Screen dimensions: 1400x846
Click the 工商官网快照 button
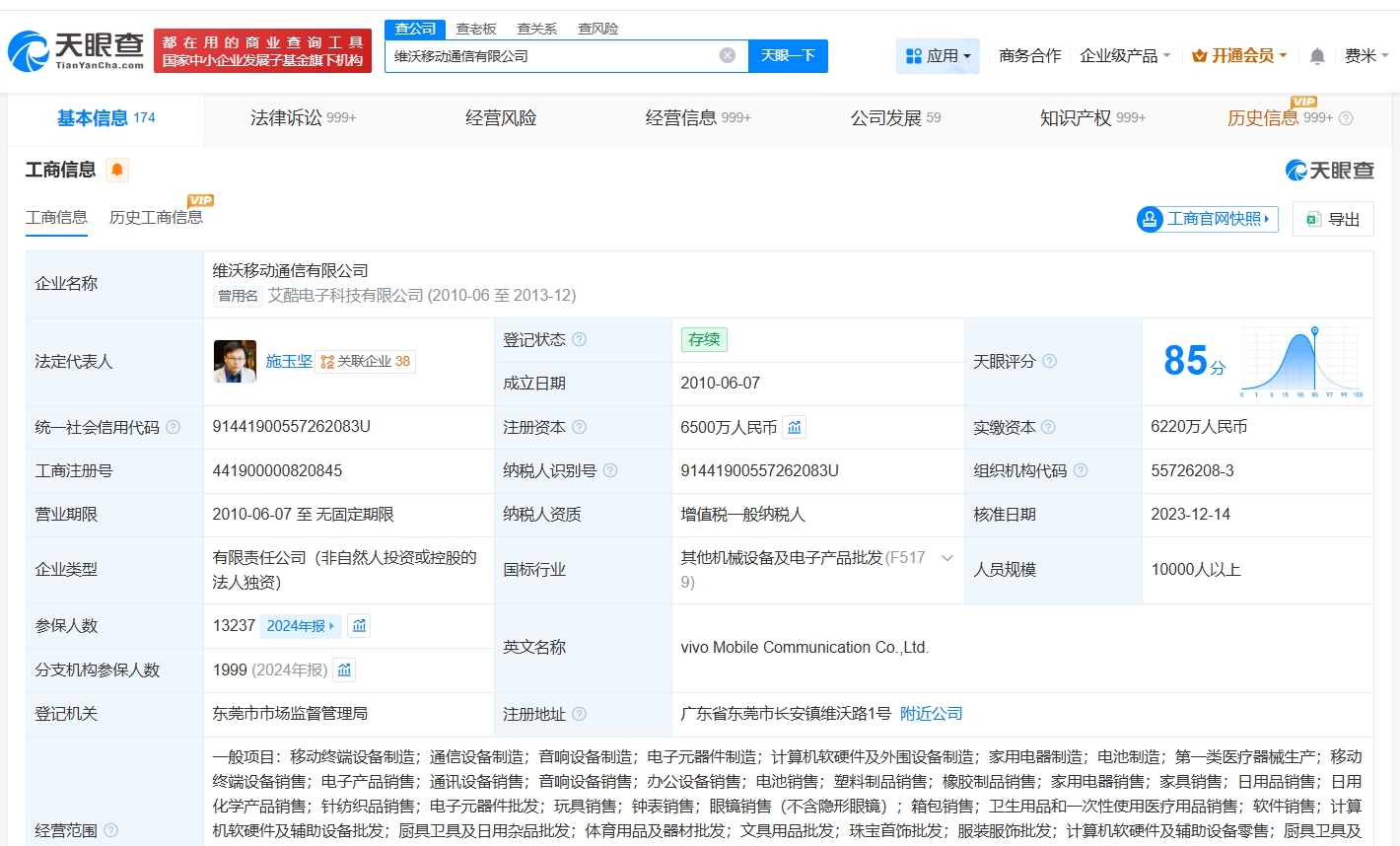pyautogui.click(x=1207, y=219)
